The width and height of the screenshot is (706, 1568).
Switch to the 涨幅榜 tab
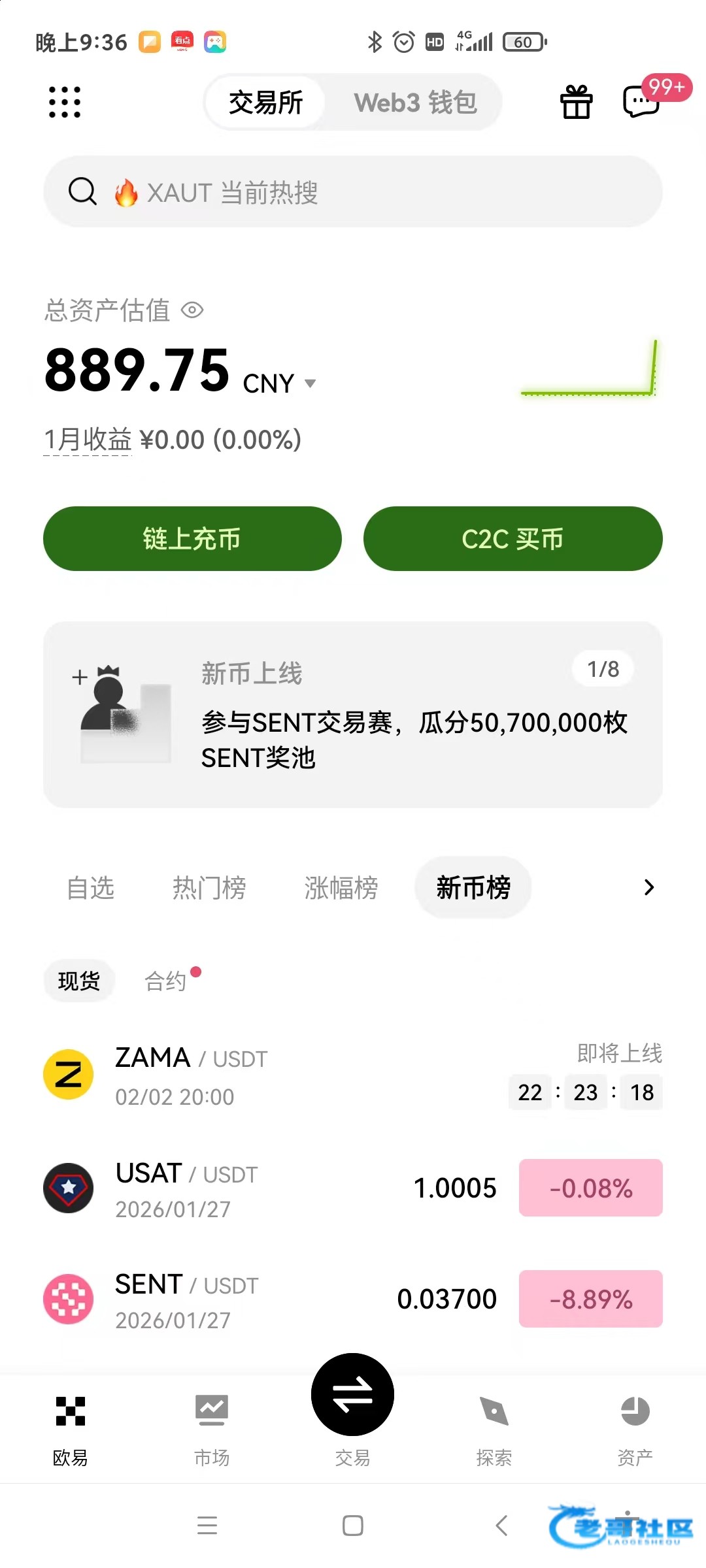pyautogui.click(x=341, y=888)
